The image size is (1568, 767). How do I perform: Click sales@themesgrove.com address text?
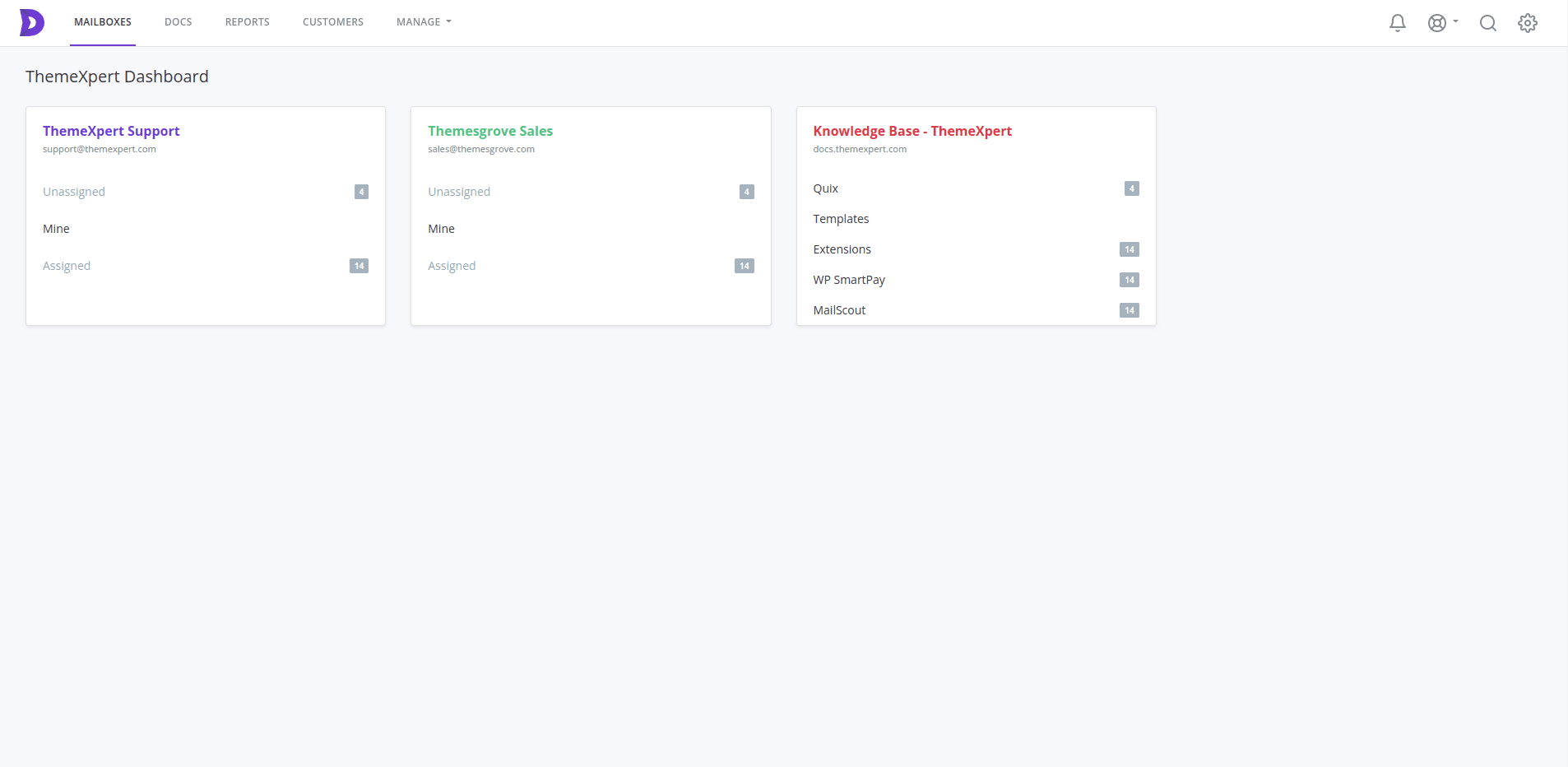click(x=481, y=149)
